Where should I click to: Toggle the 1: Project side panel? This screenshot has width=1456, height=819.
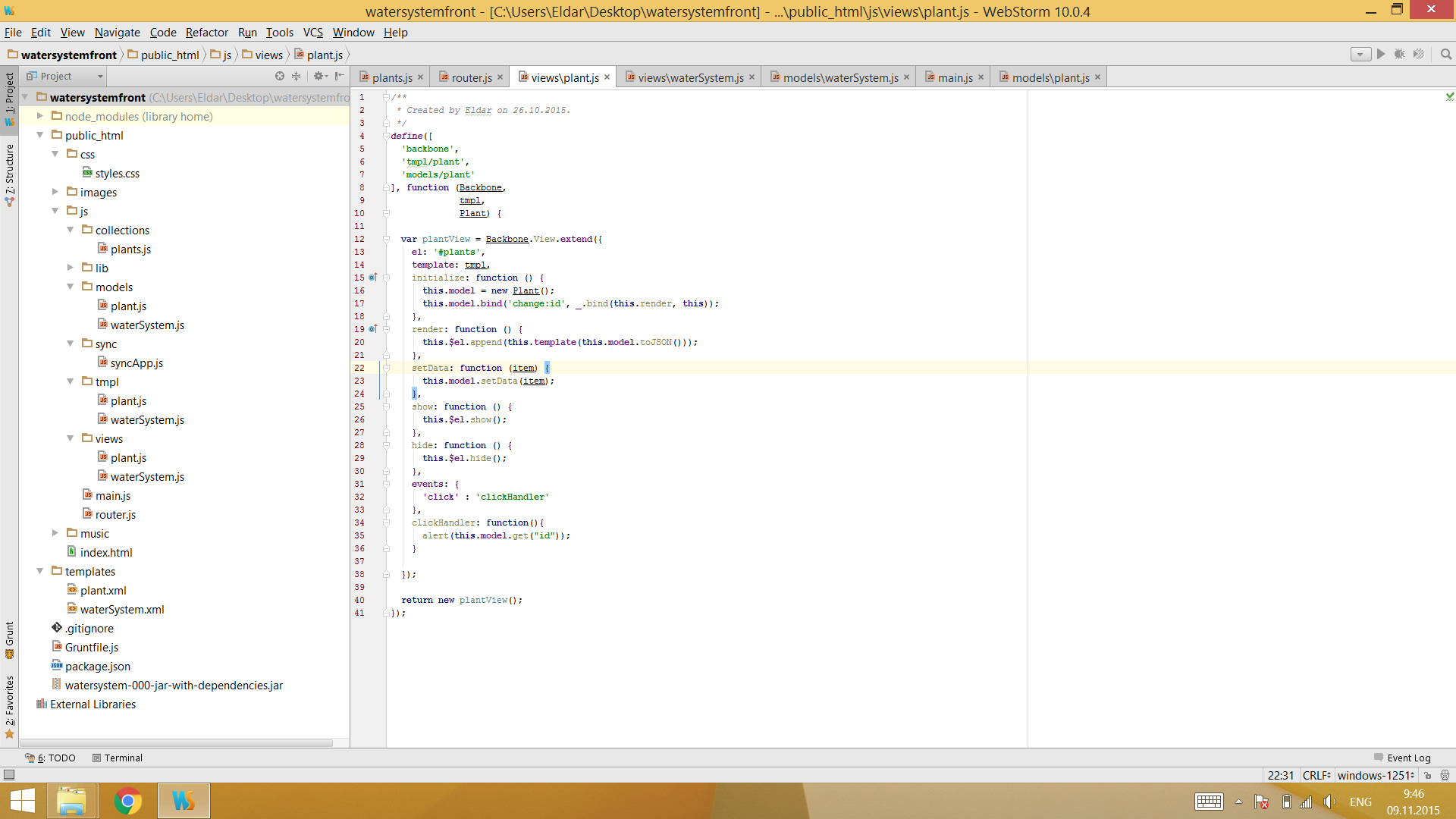click(x=9, y=99)
